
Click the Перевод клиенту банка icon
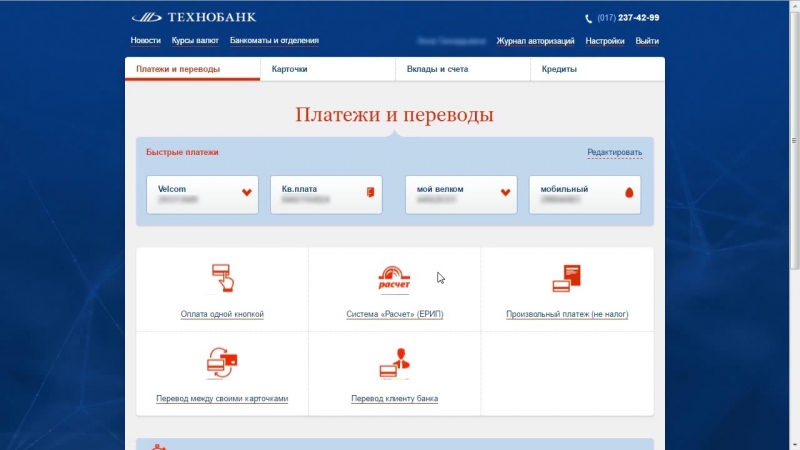pyautogui.click(x=394, y=362)
